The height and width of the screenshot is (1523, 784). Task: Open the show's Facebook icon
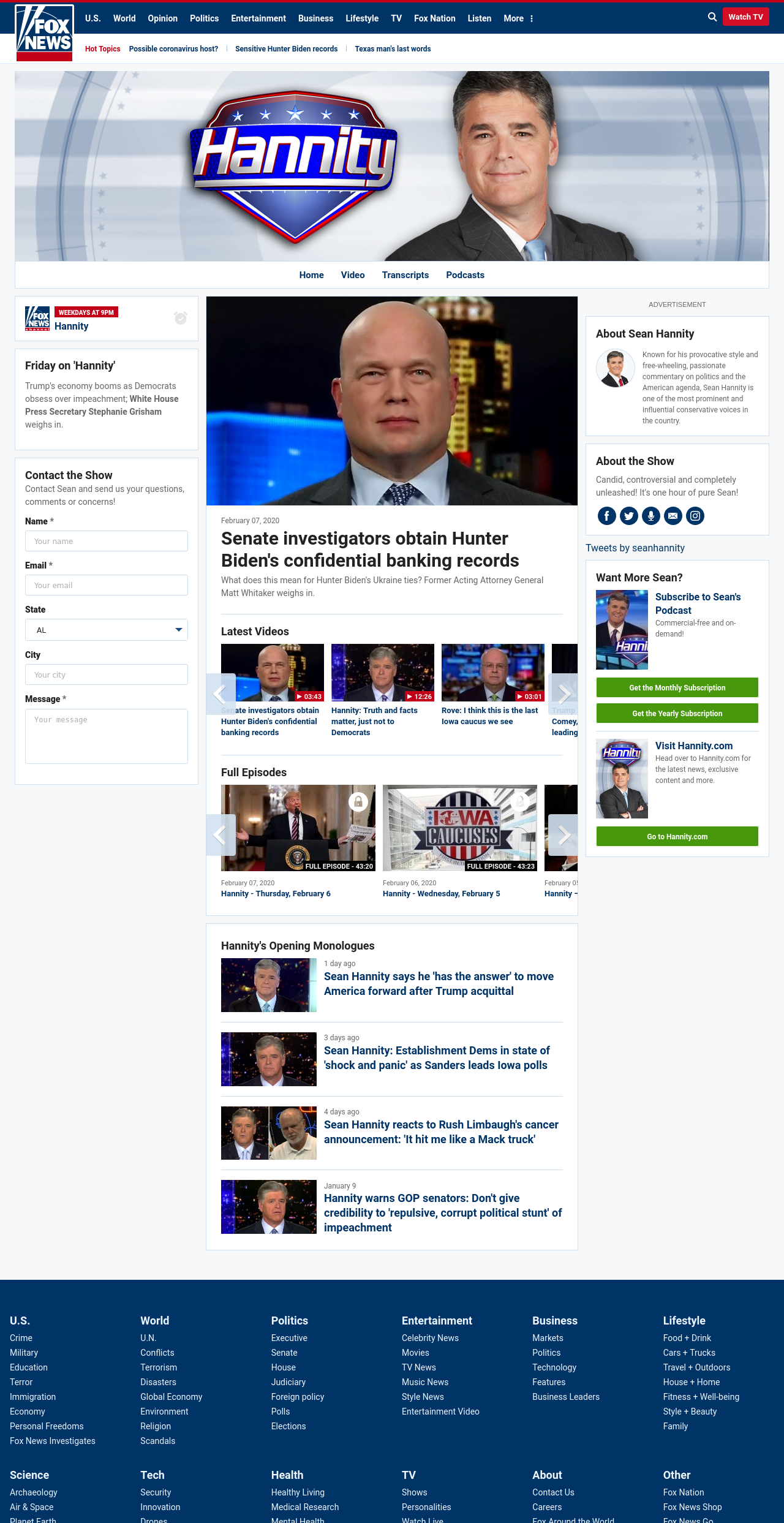[x=607, y=516]
